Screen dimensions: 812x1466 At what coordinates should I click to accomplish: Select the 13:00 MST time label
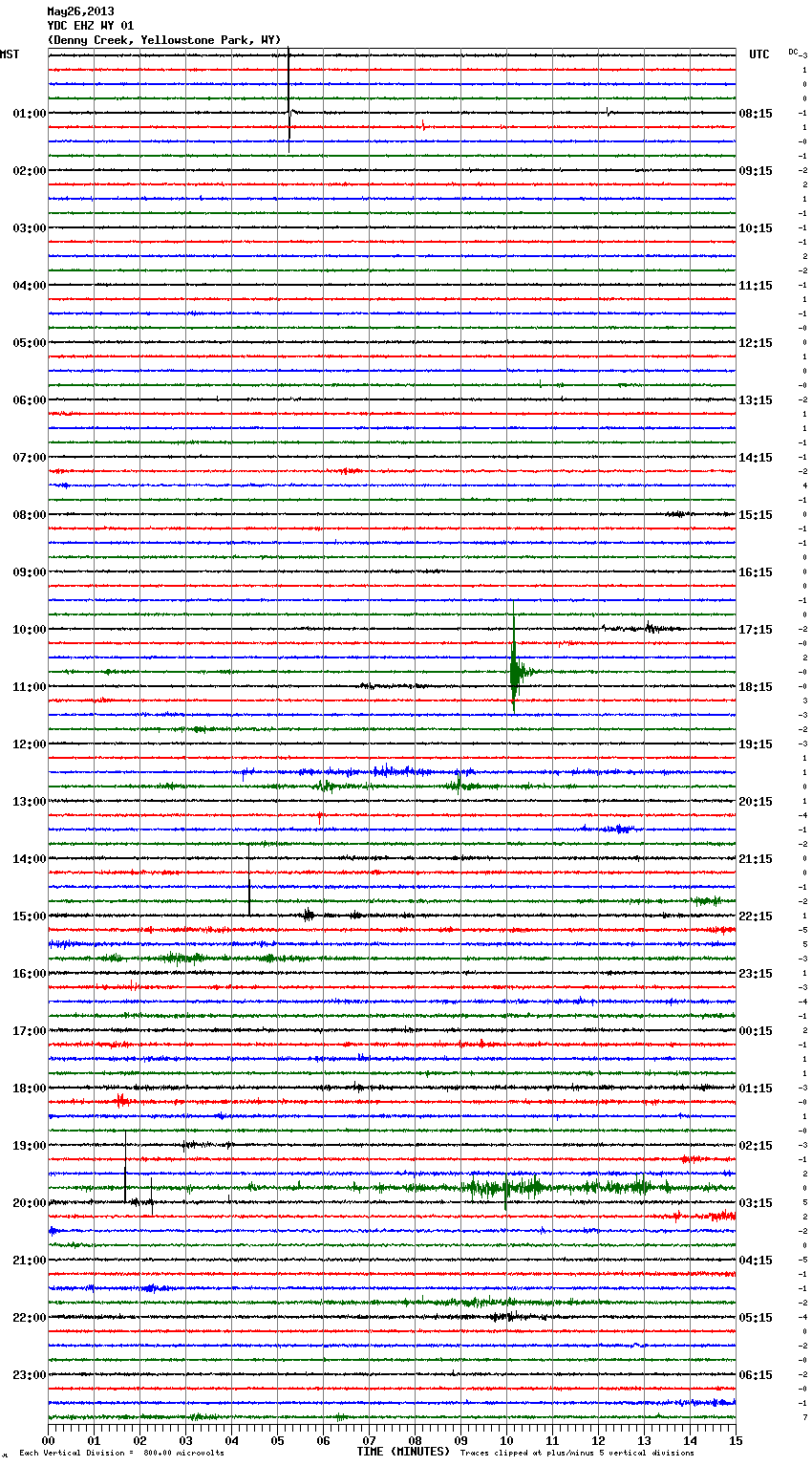point(29,802)
